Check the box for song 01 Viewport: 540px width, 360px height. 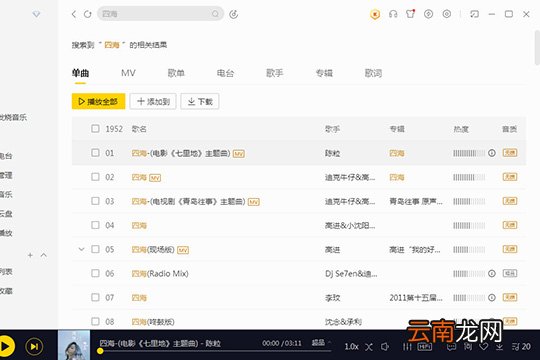95,153
